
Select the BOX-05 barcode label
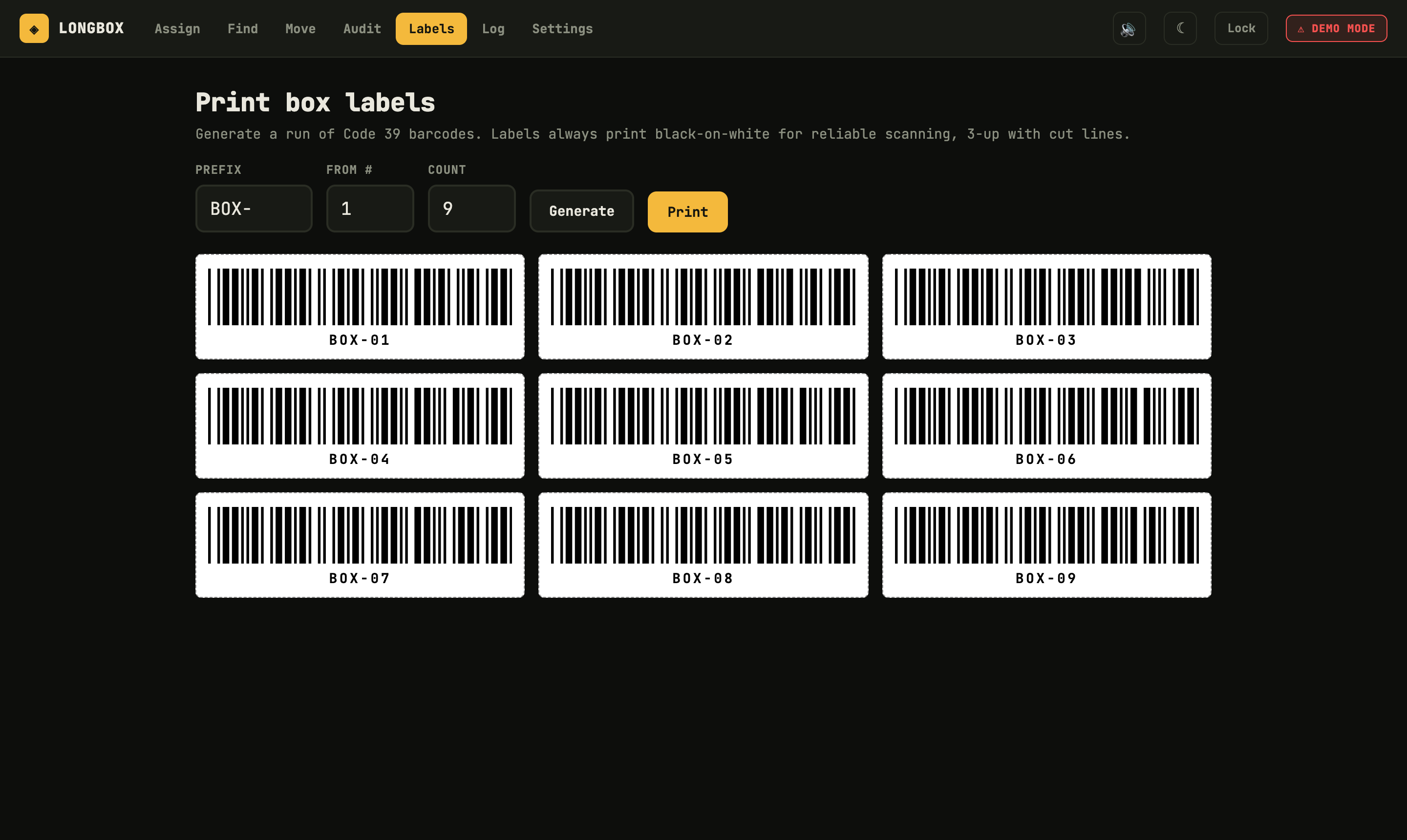click(703, 426)
